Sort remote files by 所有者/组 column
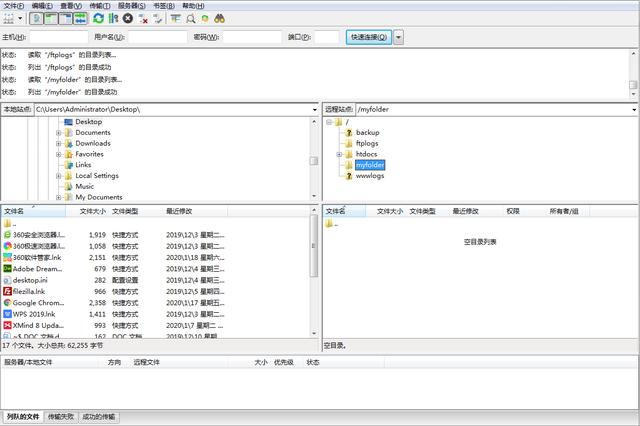This screenshot has width=640, height=426. 564,211
